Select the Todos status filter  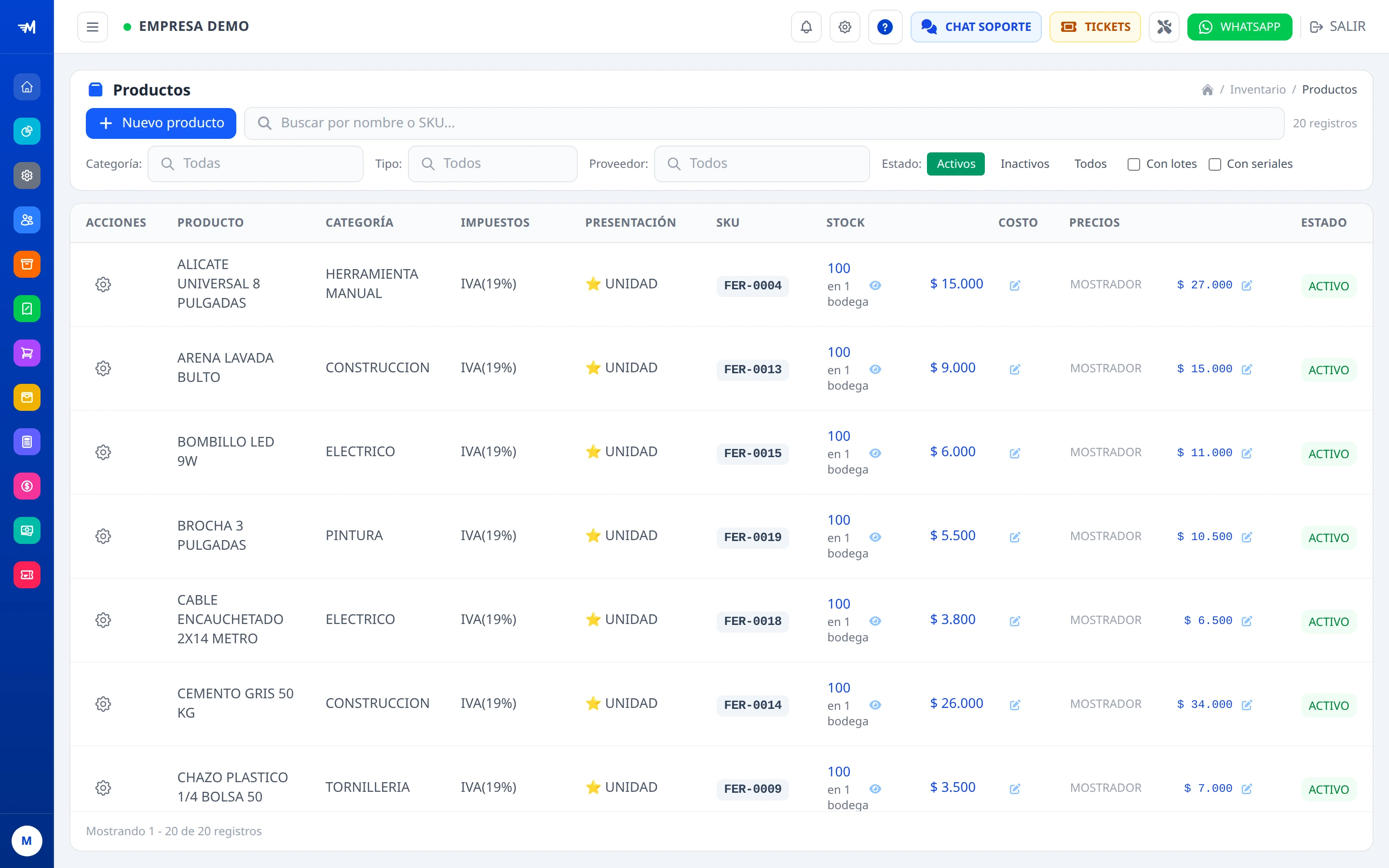point(1090,163)
